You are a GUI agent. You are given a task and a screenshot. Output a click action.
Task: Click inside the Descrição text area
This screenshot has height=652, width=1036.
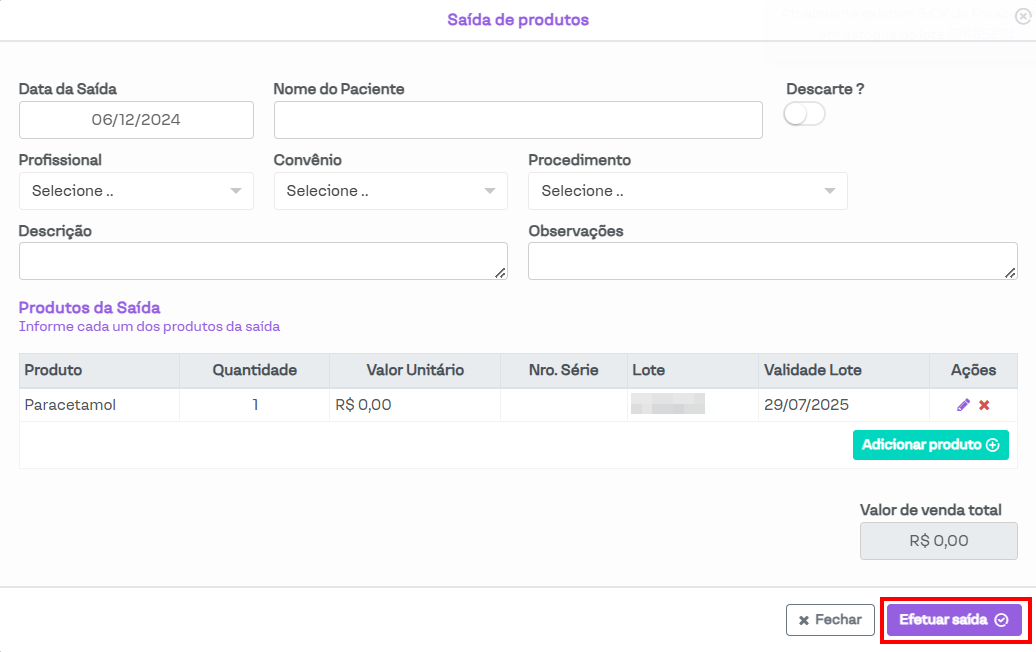(x=262, y=261)
